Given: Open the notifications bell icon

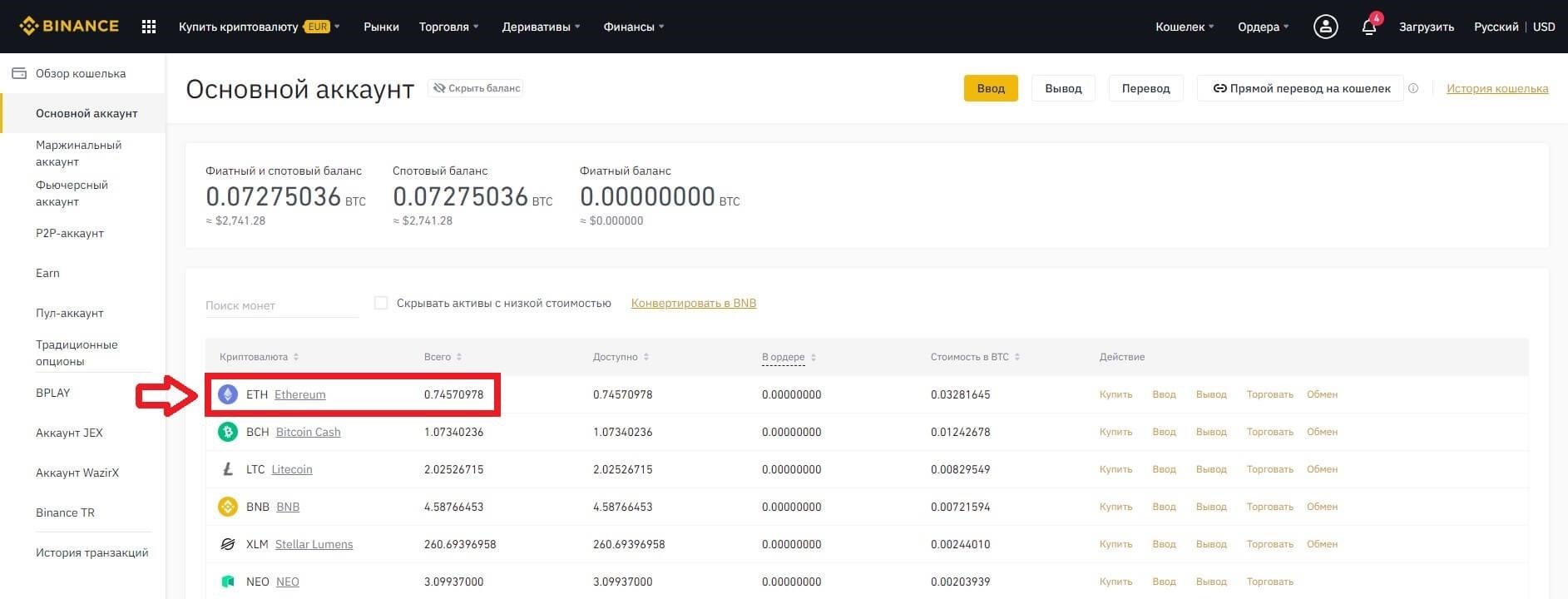Looking at the screenshot, I should 1369,27.
